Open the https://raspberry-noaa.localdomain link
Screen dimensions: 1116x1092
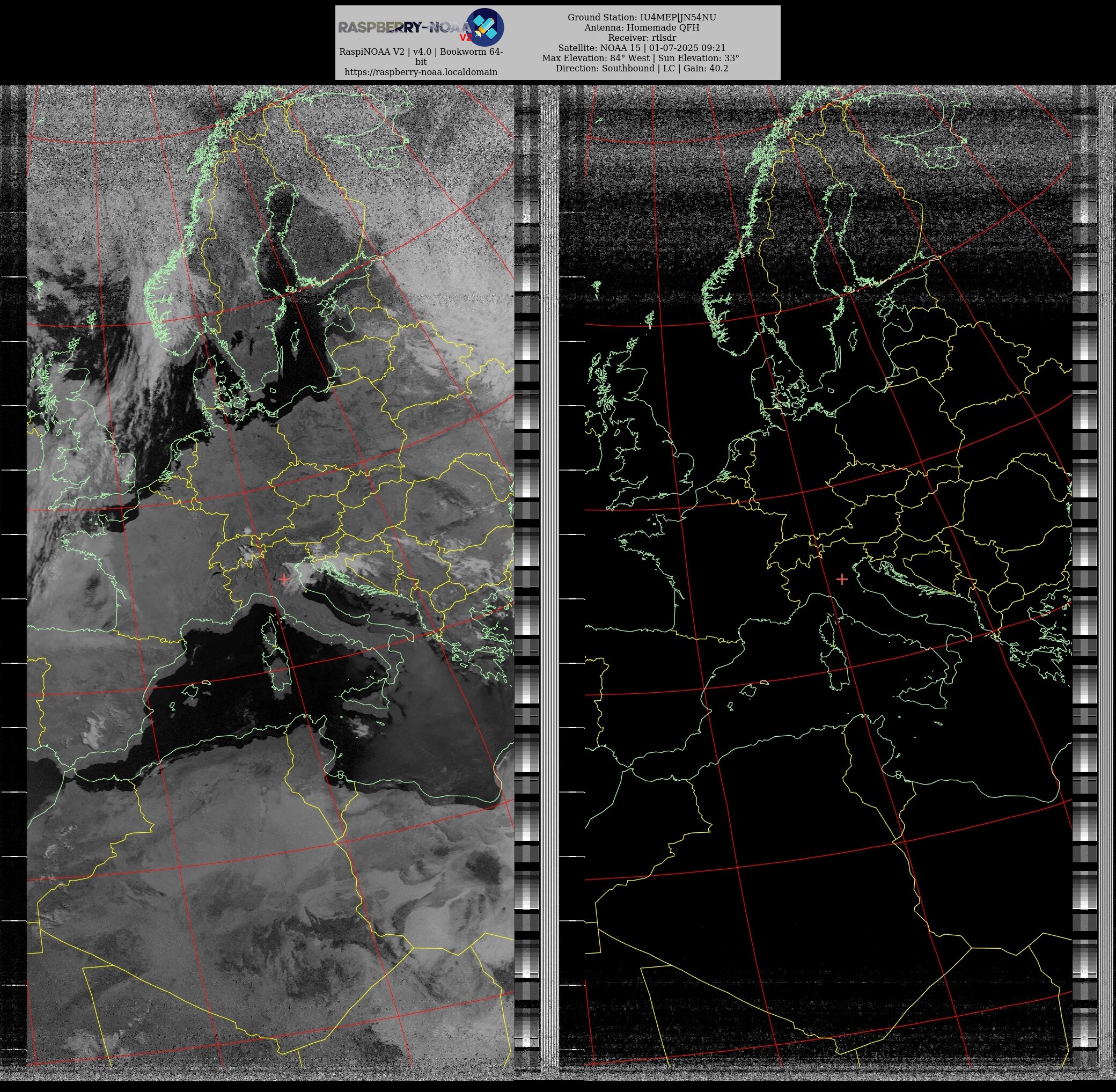coord(421,72)
